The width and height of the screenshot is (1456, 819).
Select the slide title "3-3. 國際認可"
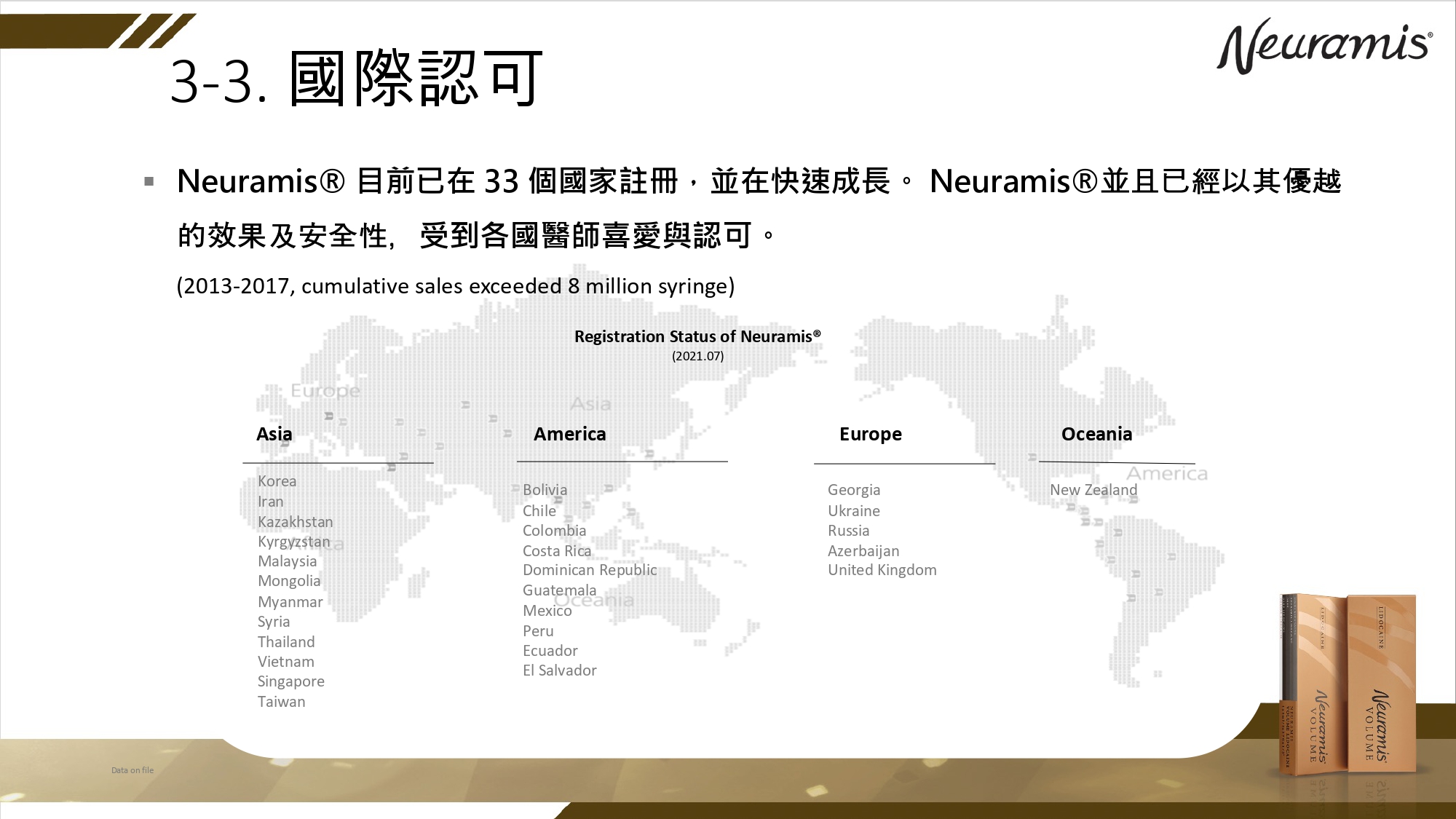point(357,79)
